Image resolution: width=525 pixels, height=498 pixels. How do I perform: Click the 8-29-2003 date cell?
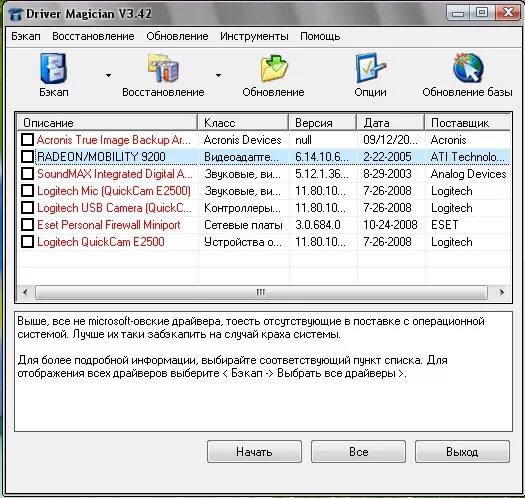tap(387, 174)
